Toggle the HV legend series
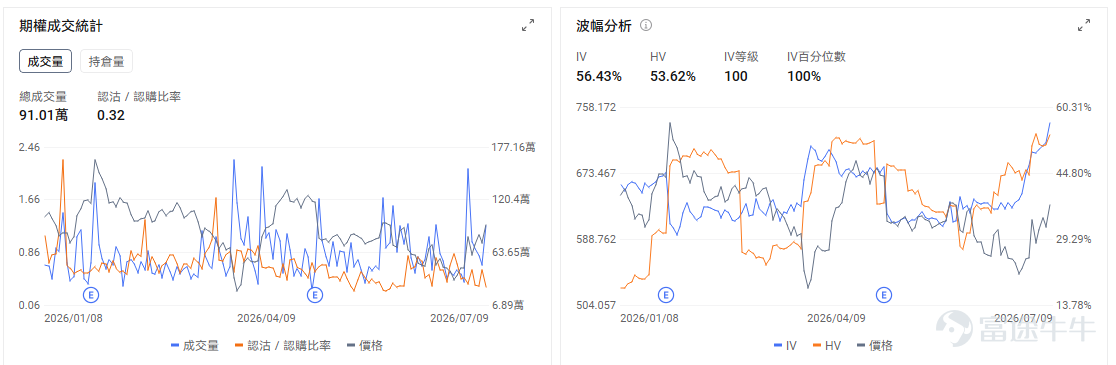 tap(826, 346)
